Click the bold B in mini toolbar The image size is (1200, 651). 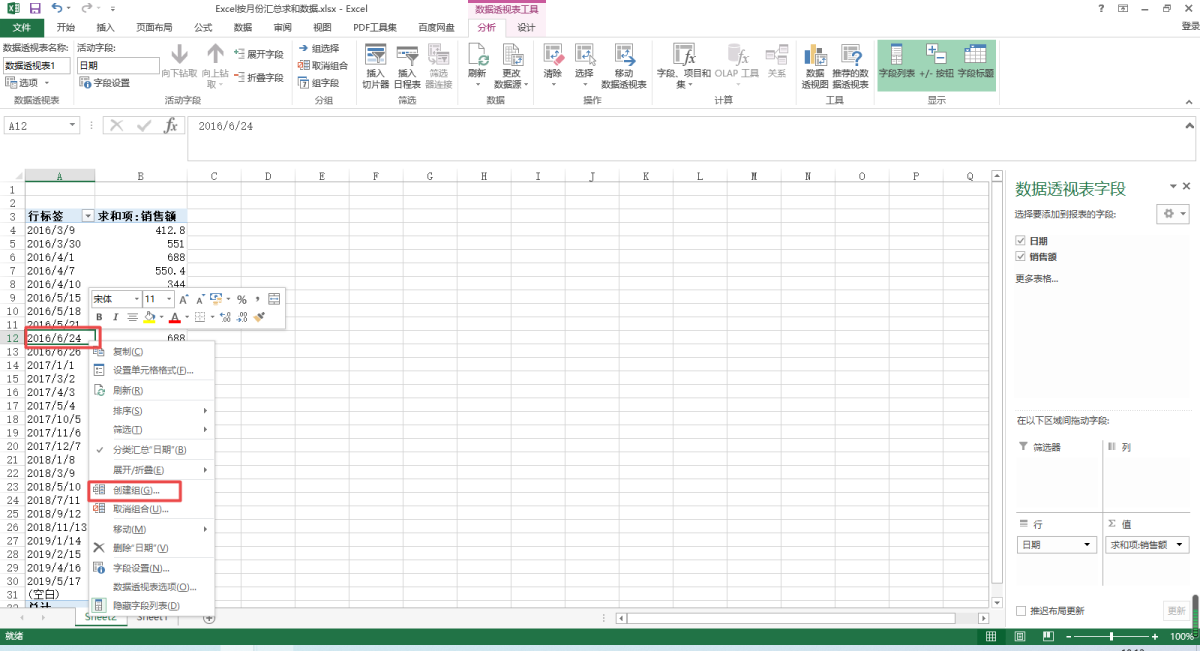pyautogui.click(x=99, y=317)
